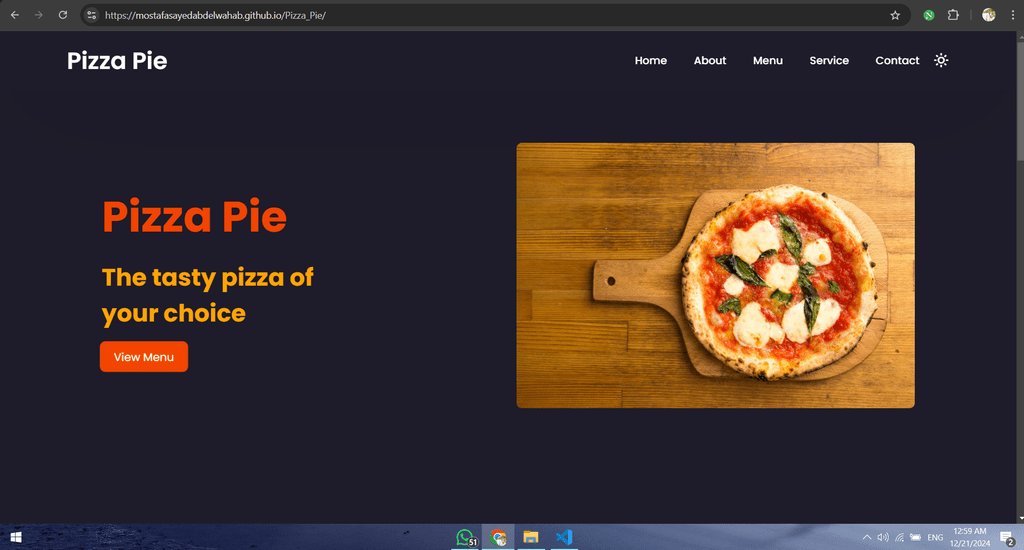Open the green browser extension icon
The width and height of the screenshot is (1024, 550).
click(x=928, y=15)
